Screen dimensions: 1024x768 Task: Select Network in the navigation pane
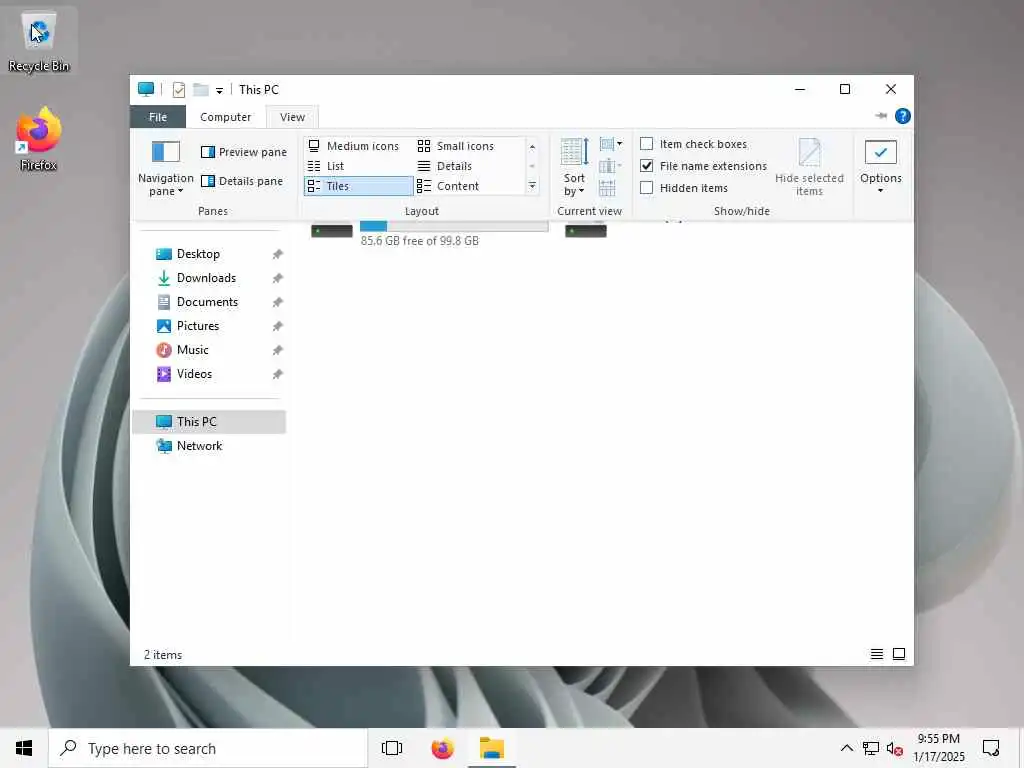coord(199,446)
